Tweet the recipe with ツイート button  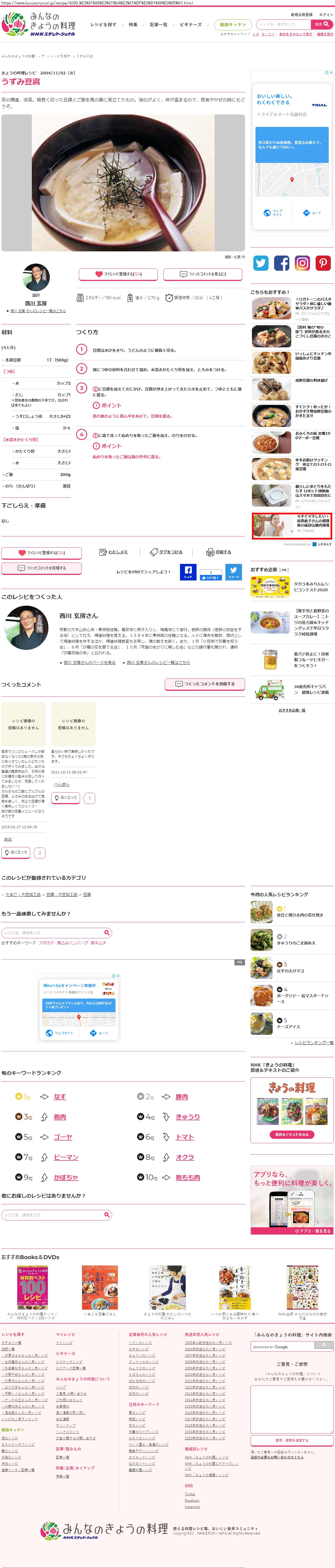[233, 572]
